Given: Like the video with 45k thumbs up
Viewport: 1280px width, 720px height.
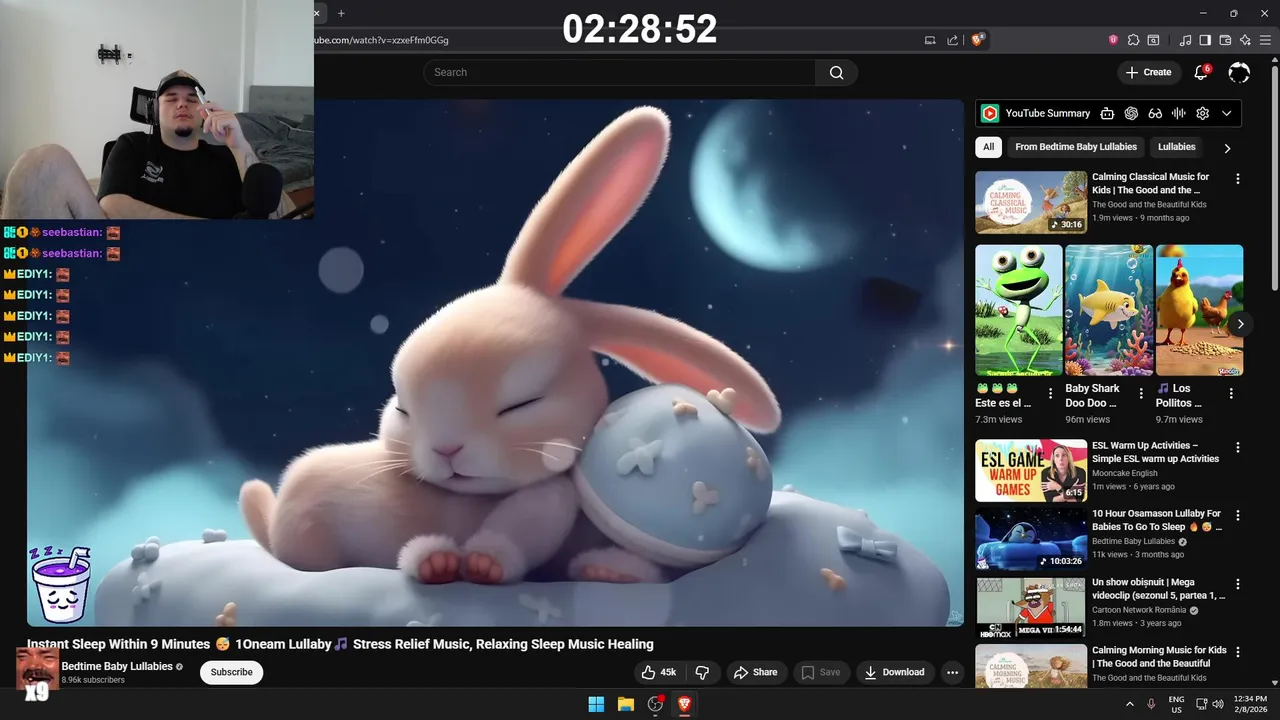Looking at the screenshot, I should [659, 672].
